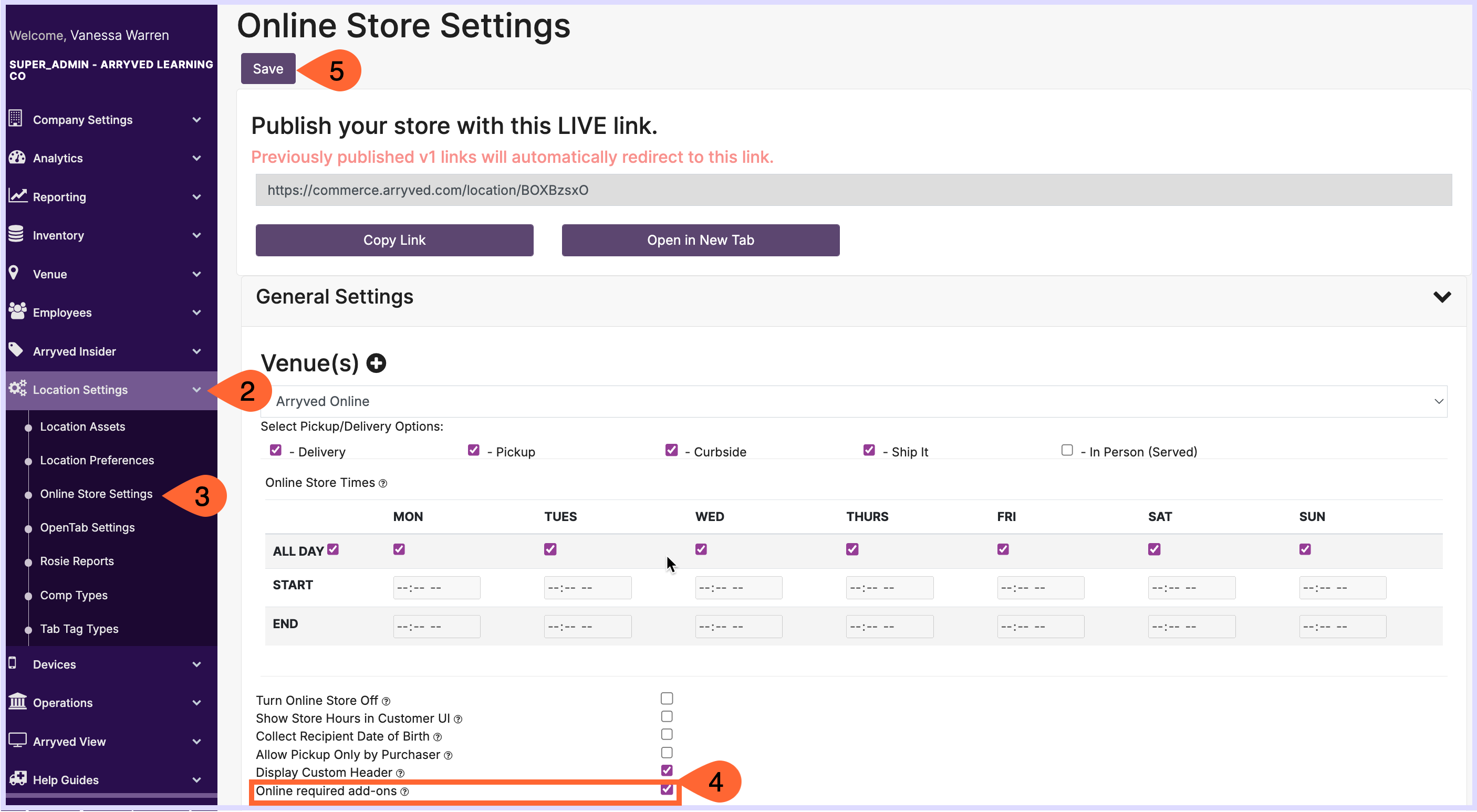Open Collect Recipient Date of Birth help icon
Screen dimensions: 1477x812
[x=437, y=737]
